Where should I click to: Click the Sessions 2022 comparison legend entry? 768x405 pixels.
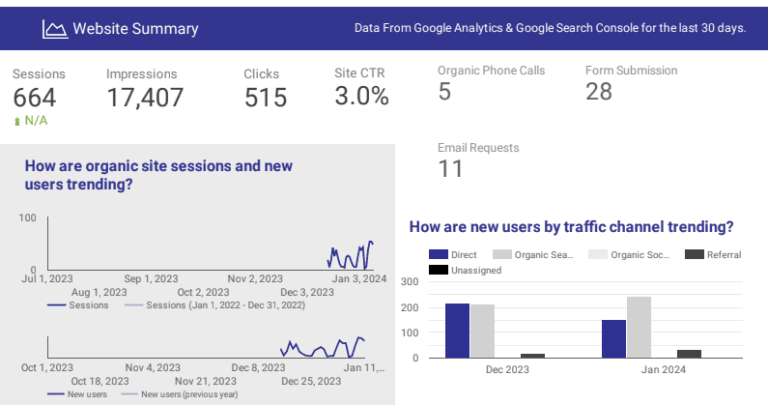click(x=210, y=305)
